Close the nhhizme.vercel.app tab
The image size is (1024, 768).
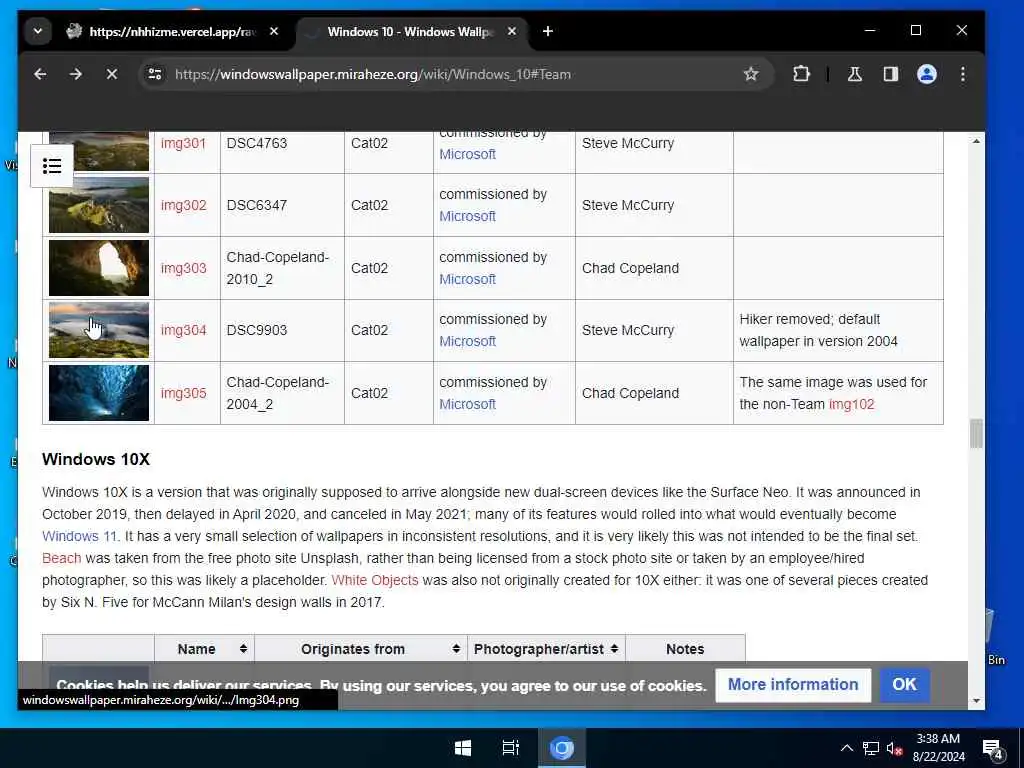click(x=274, y=31)
